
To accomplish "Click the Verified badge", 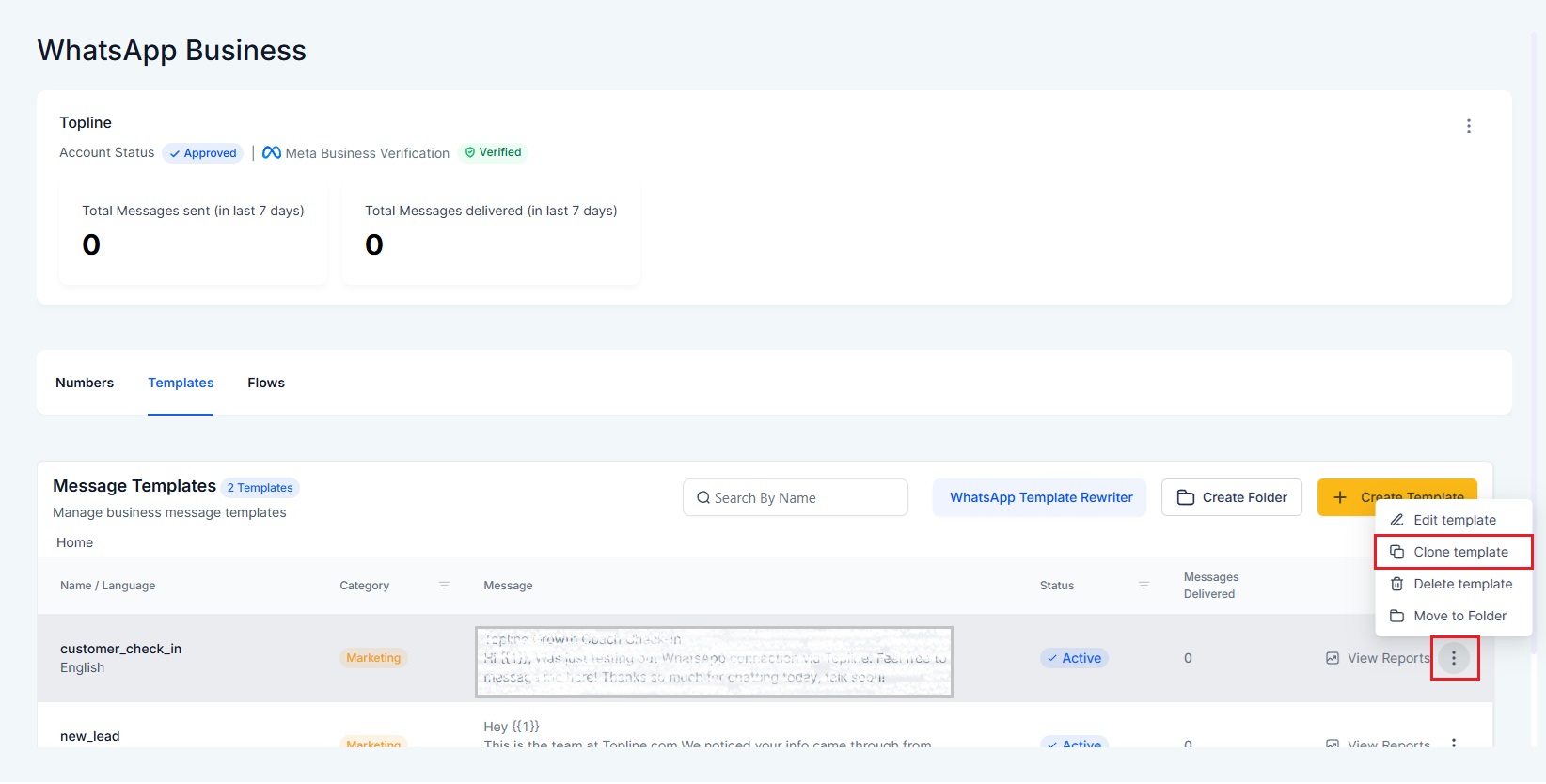I will click(x=493, y=152).
